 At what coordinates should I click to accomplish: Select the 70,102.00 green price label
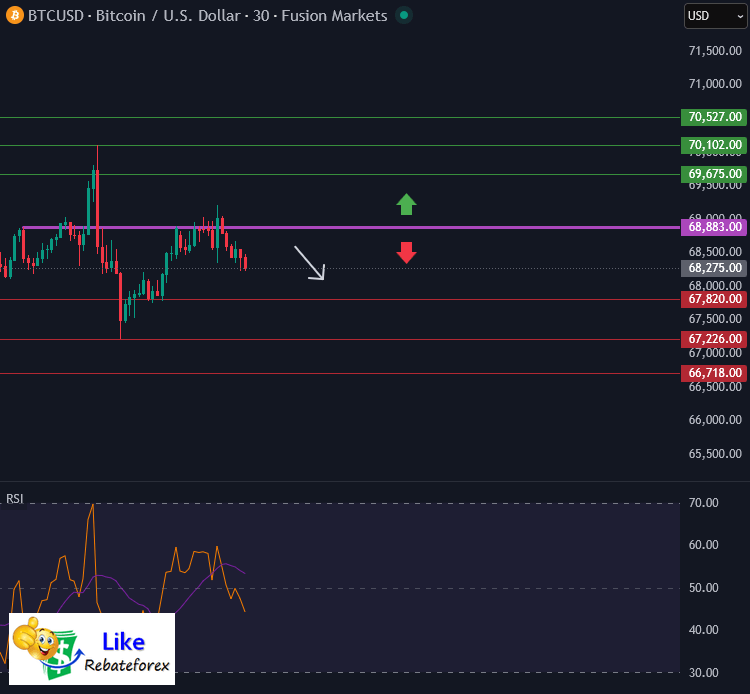click(x=714, y=145)
